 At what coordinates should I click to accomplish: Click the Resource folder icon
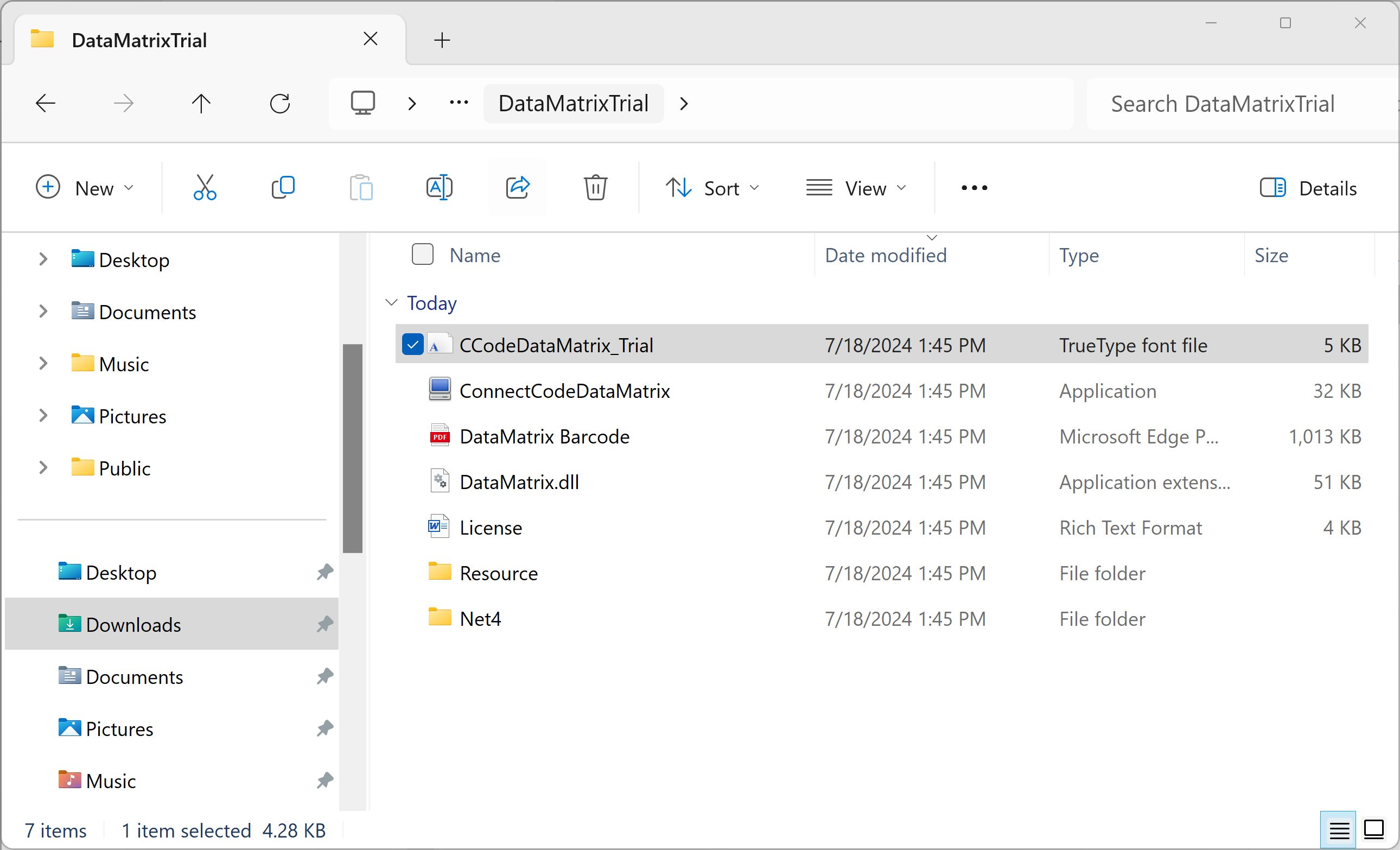click(440, 571)
